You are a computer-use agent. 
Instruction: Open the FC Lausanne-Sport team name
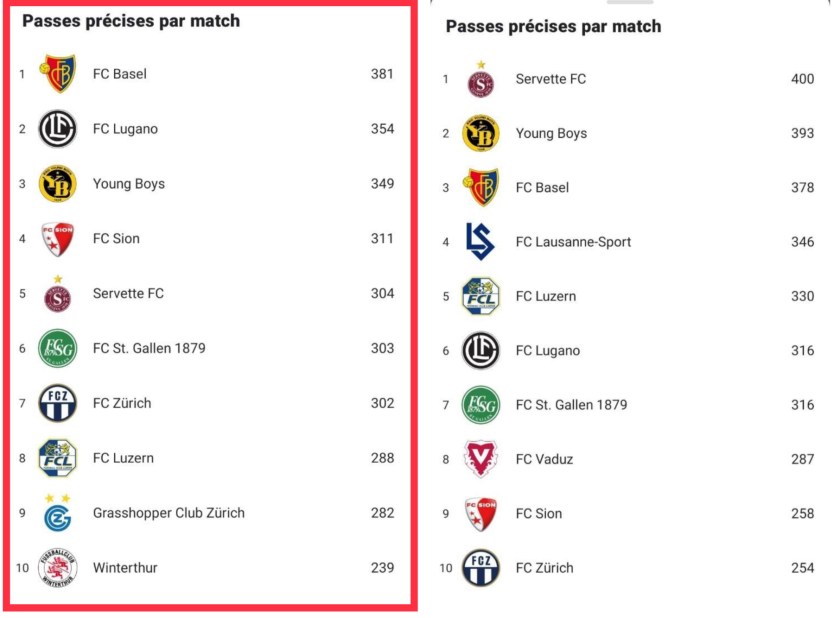573,242
